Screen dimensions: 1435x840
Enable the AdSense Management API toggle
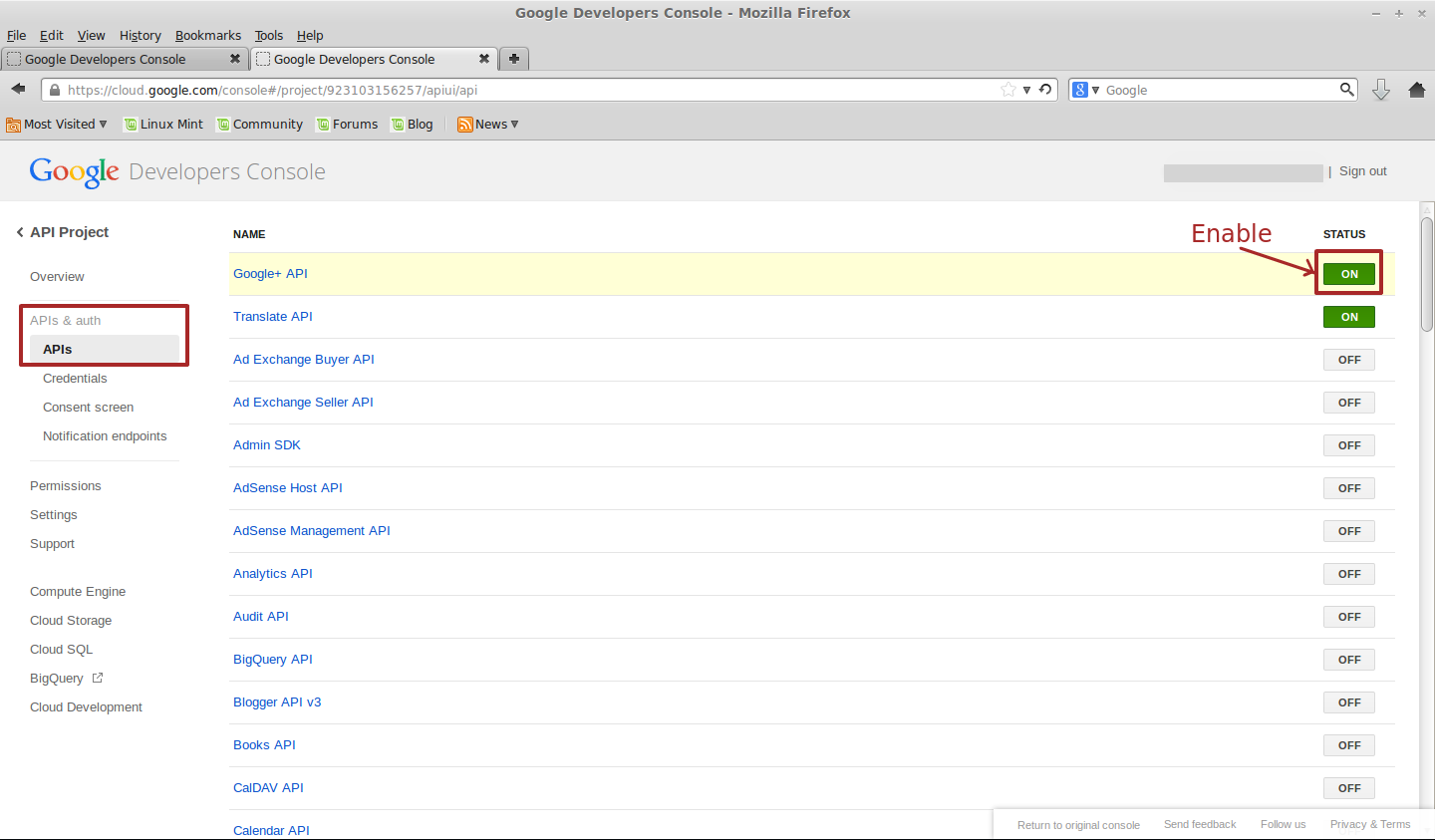click(x=1349, y=531)
